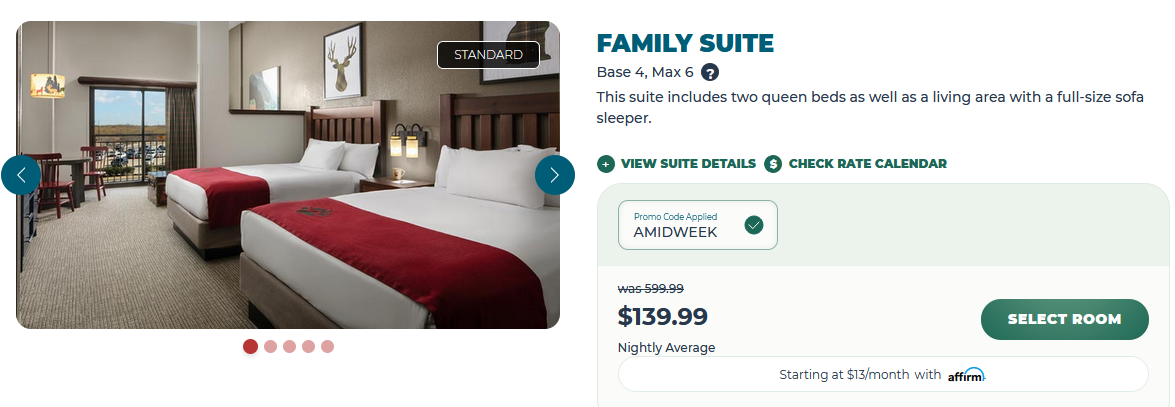Jump to the fourth carousel image dot
Viewport: 1175px width, 407px height.
(308, 347)
